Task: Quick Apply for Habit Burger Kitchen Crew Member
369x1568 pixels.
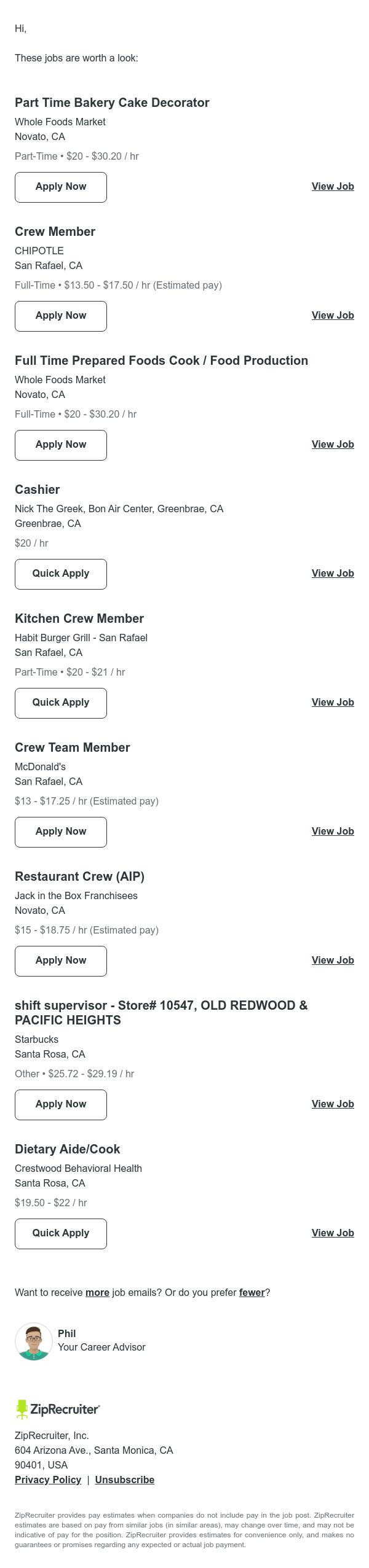Action: pyautogui.click(x=61, y=703)
